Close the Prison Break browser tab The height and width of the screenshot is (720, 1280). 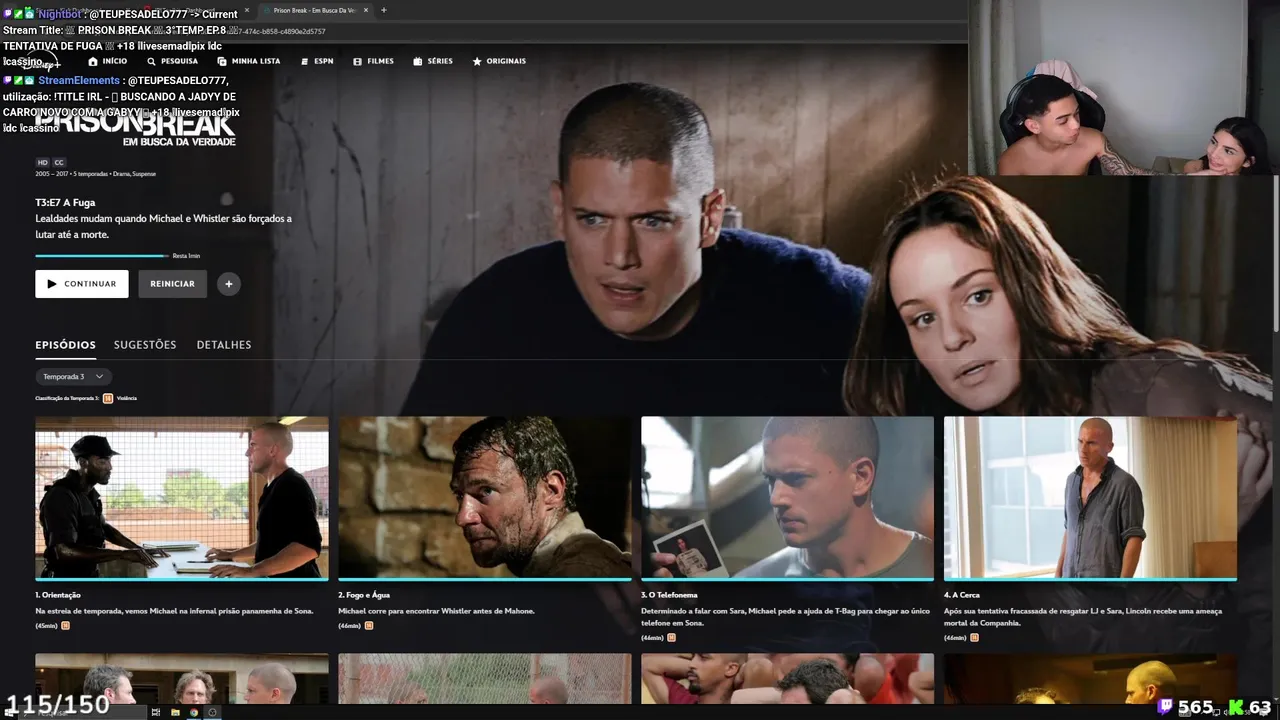366,10
